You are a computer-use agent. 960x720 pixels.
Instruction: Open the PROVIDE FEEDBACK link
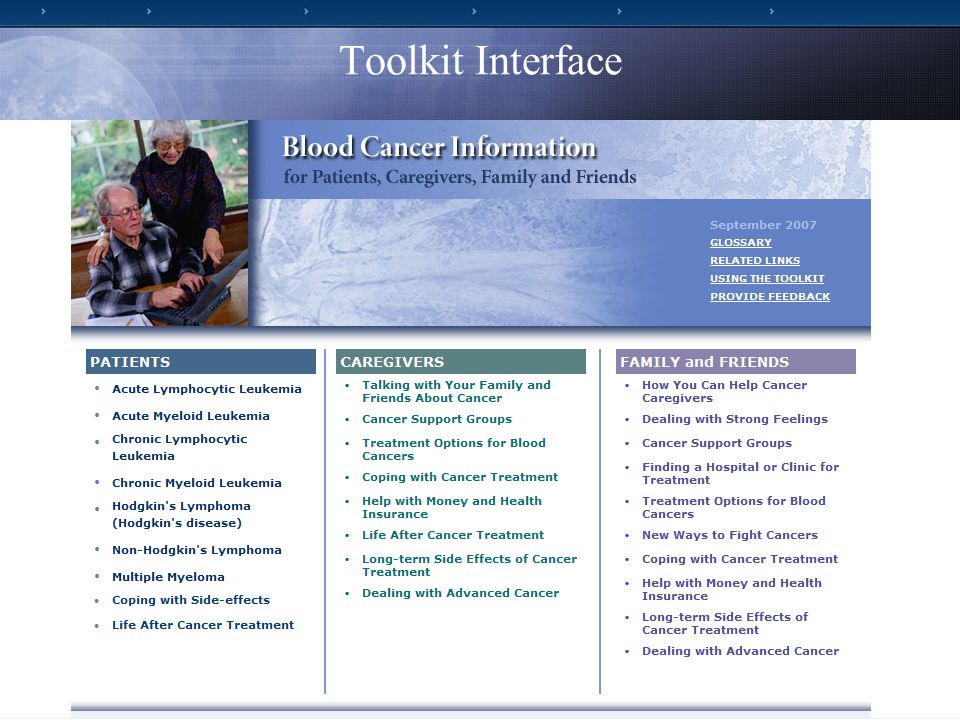(x=770, y=296)
